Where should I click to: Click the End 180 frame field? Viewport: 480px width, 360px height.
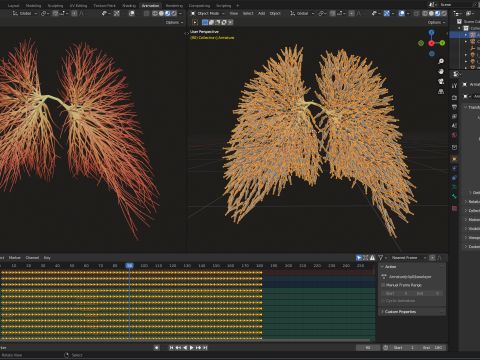click(432, 347)
